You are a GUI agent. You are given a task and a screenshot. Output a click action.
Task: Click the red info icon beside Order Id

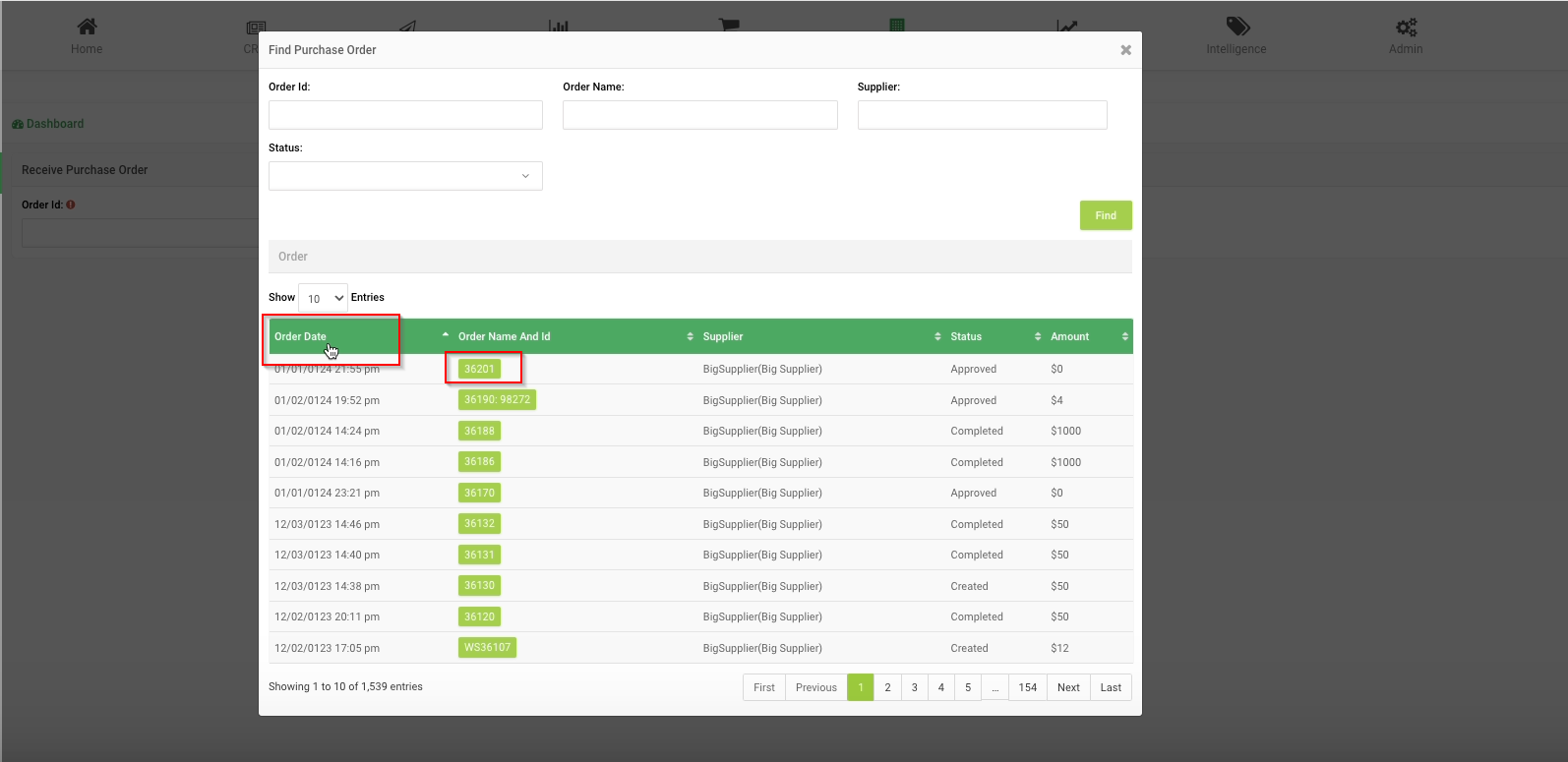click(x=71, y=205)
